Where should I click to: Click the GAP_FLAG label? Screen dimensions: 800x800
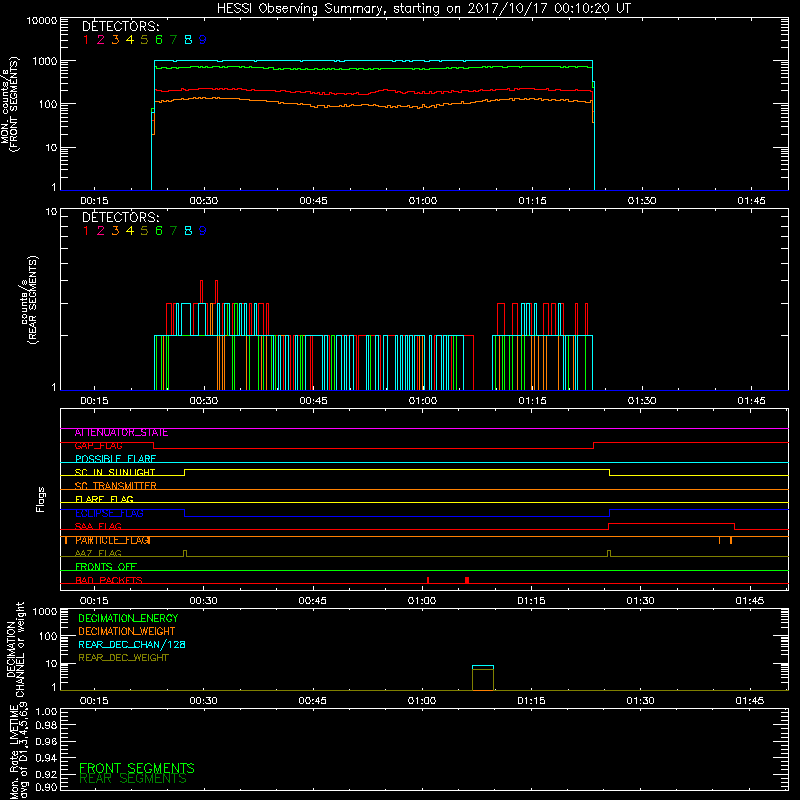(98, 446)
